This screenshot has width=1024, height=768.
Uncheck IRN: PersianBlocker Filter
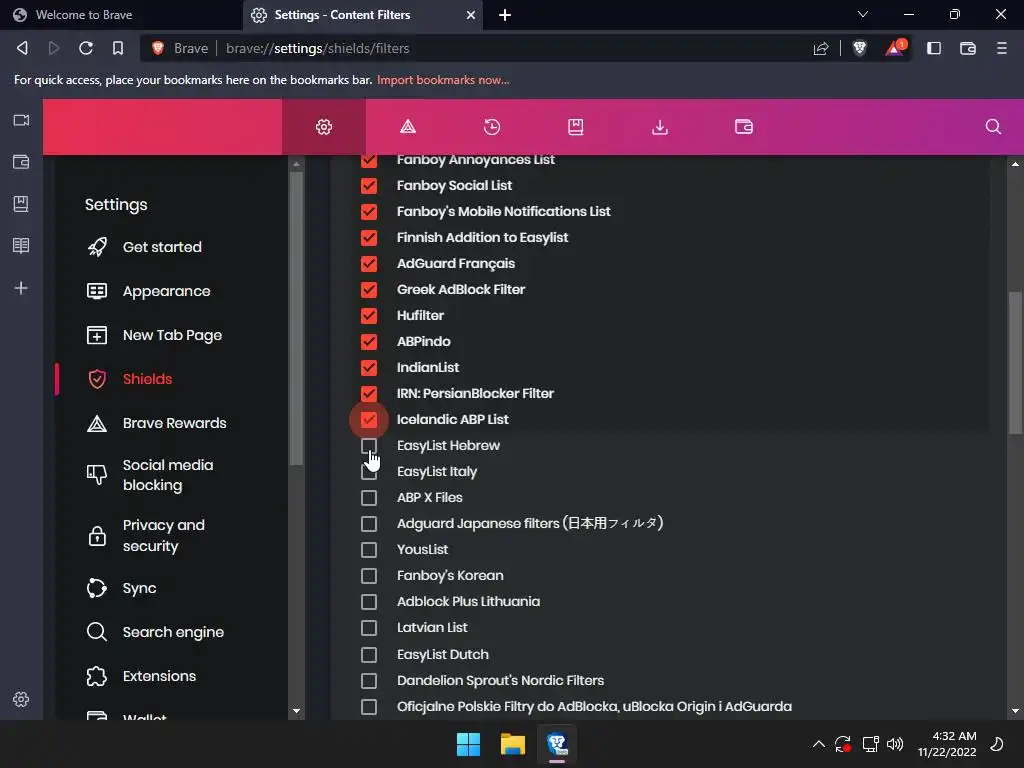point(369,394)
